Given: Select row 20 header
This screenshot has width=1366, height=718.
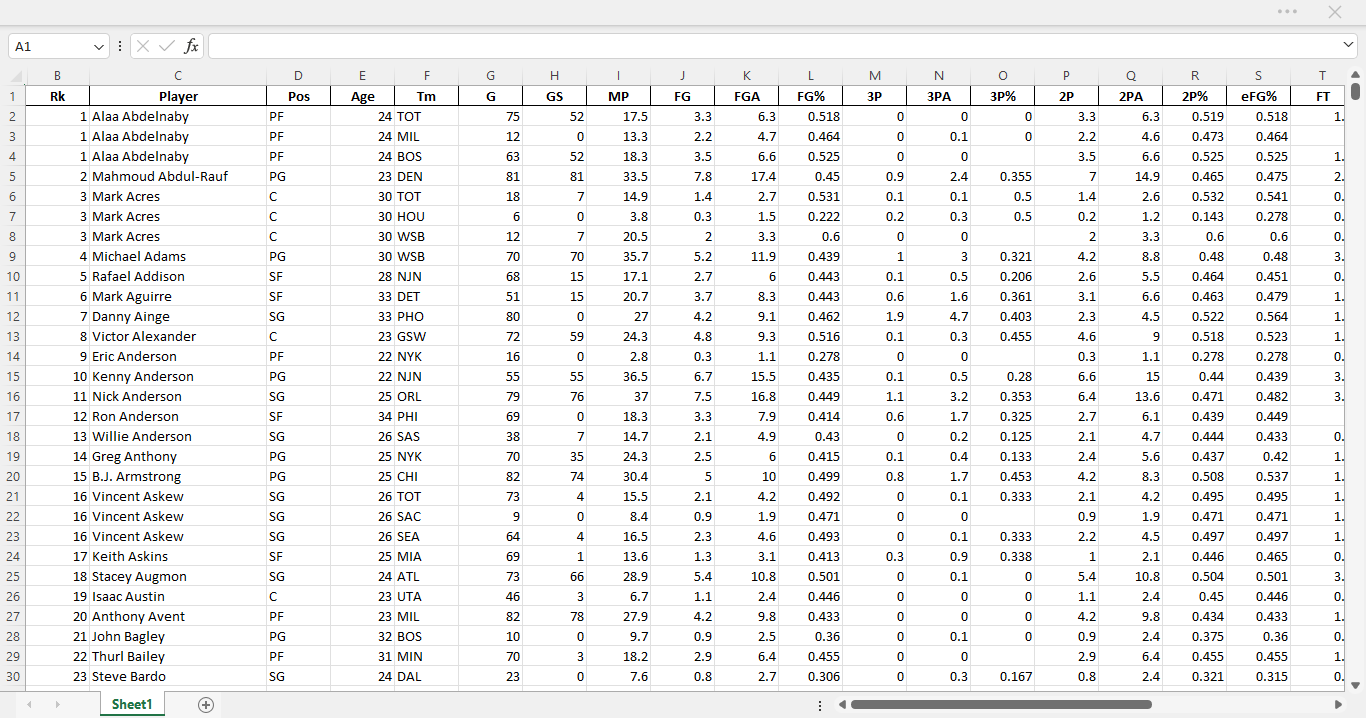Looking at the screenshot, I should point(13,476).
